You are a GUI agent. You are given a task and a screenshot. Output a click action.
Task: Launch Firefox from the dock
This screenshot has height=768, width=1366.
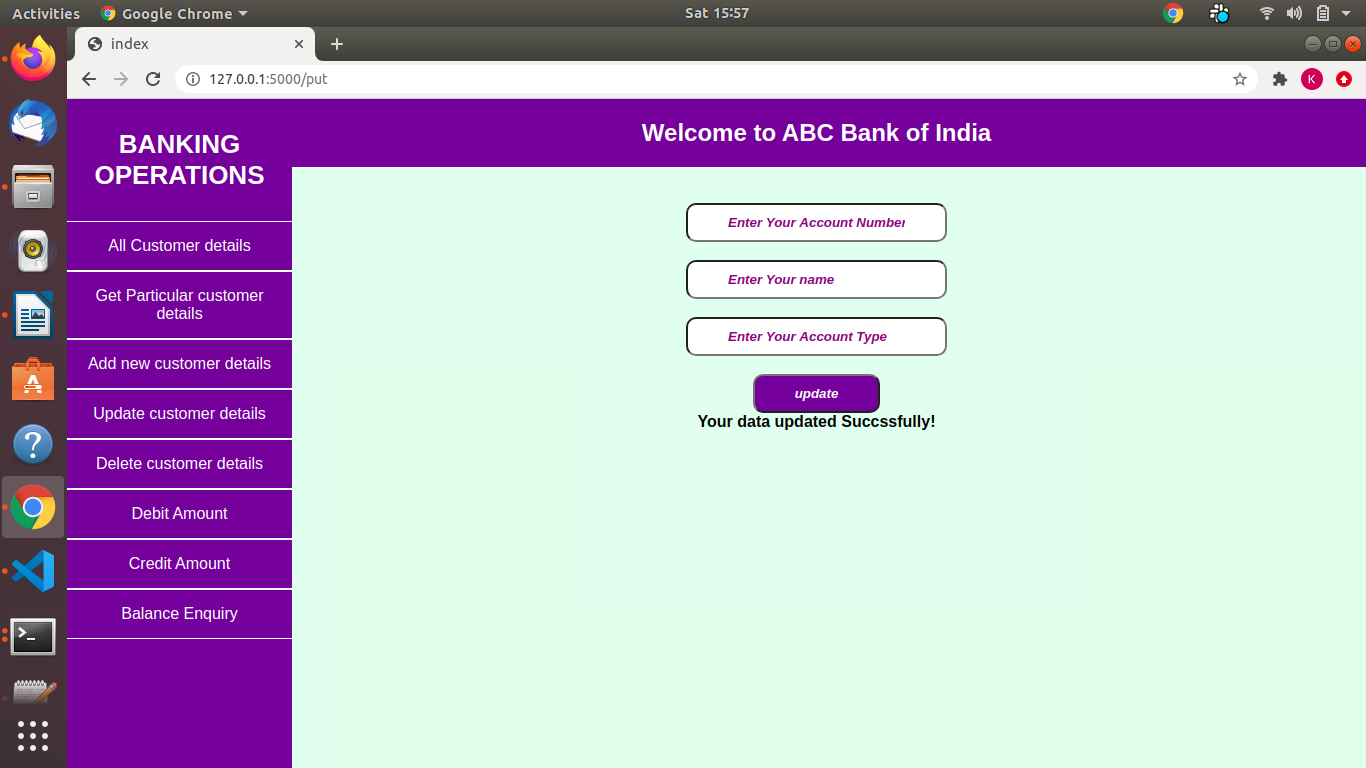33,59
